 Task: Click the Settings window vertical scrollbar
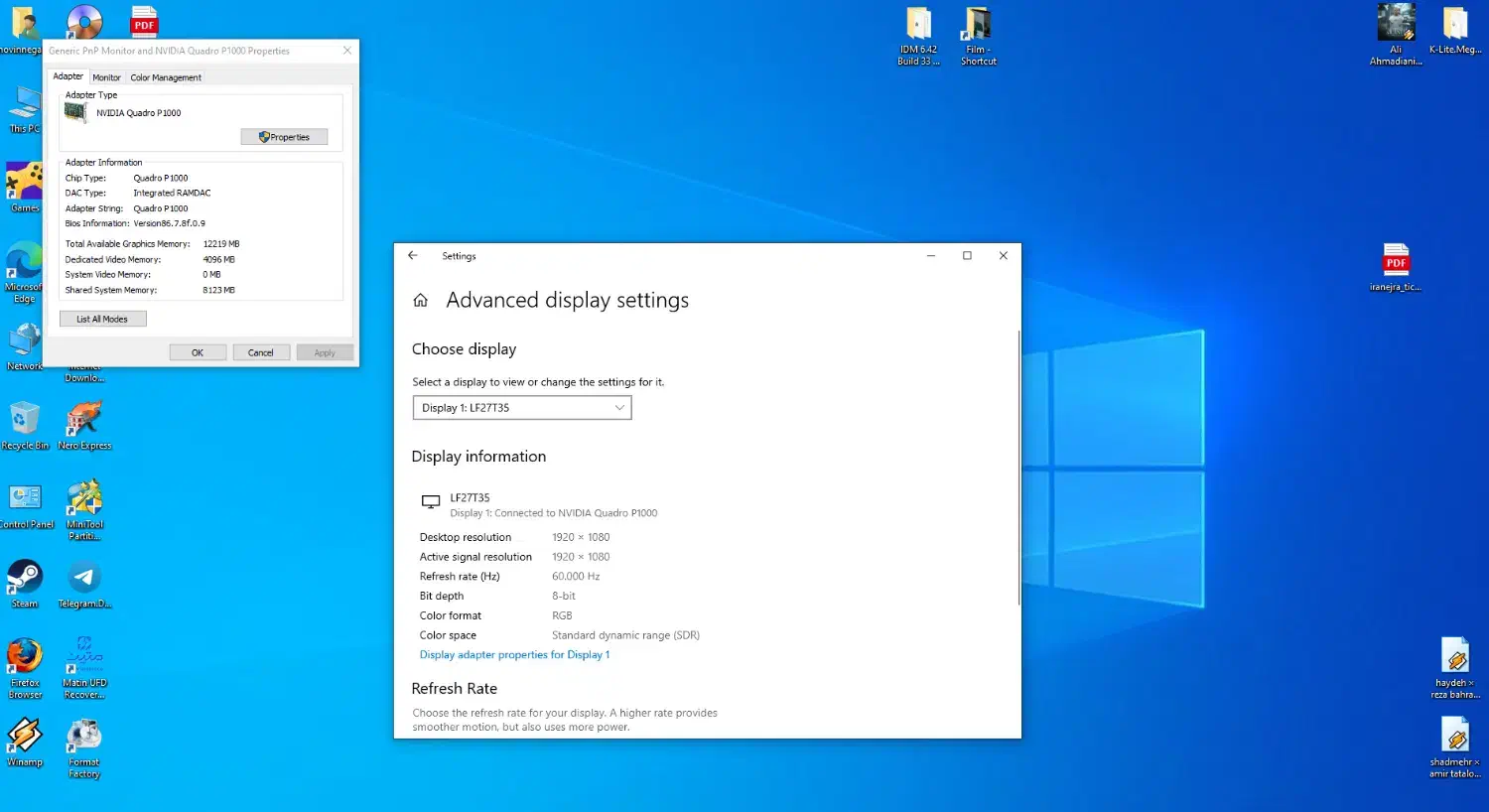pyautogui.click(x=1018, y=467)
